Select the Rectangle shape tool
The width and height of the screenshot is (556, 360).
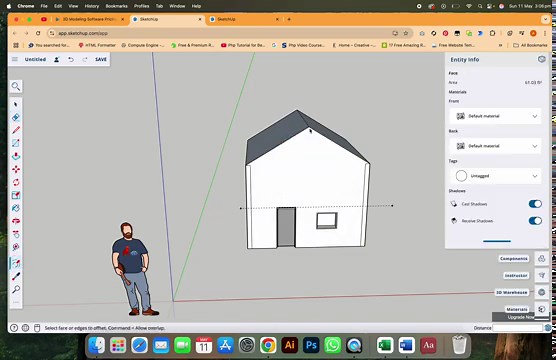16,143
